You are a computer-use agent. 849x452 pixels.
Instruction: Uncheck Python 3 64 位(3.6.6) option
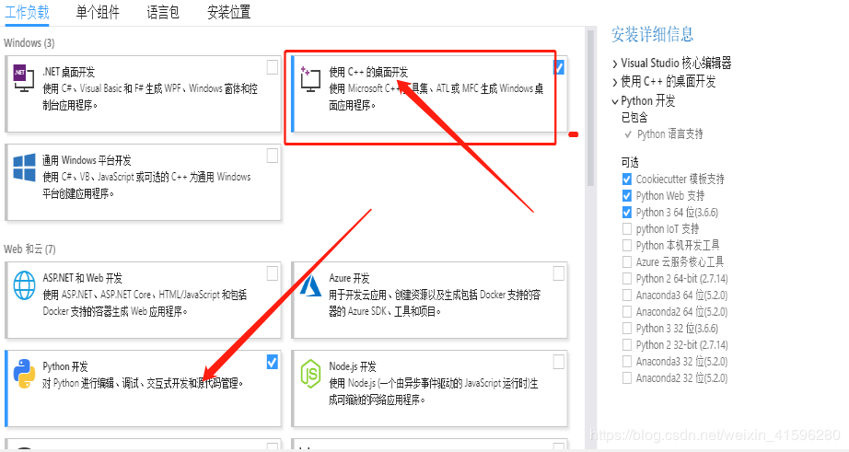point(627,212)
